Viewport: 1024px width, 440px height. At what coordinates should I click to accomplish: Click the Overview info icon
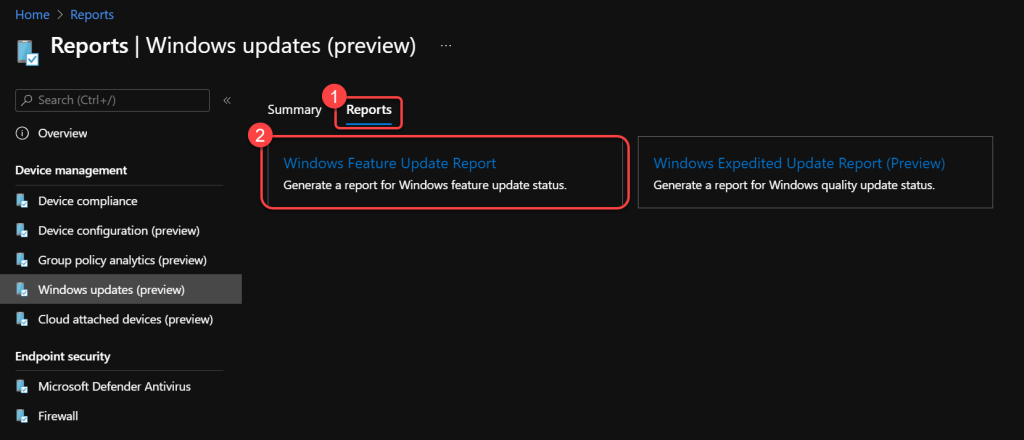coord(22,133)
